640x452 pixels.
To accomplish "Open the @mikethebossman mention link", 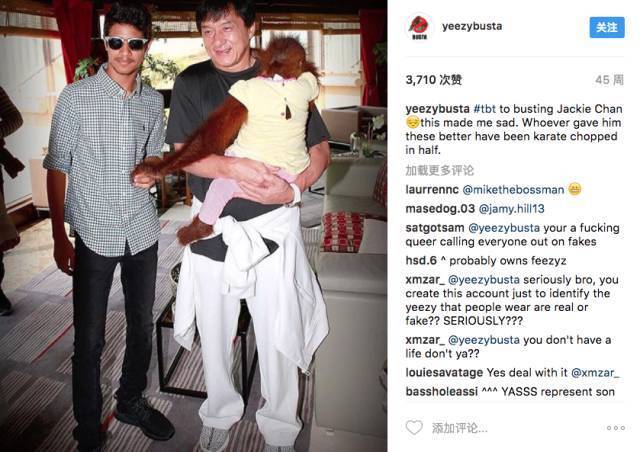I will coord(513,189).
